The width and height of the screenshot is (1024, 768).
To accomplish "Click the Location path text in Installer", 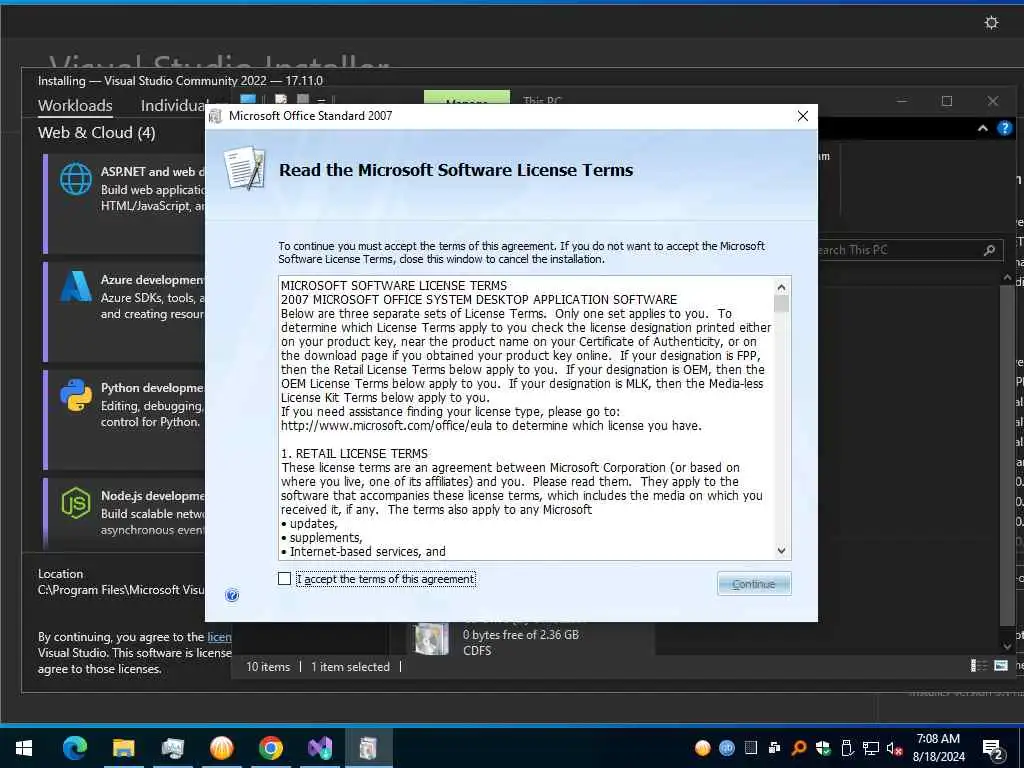I will click(121, 590).
